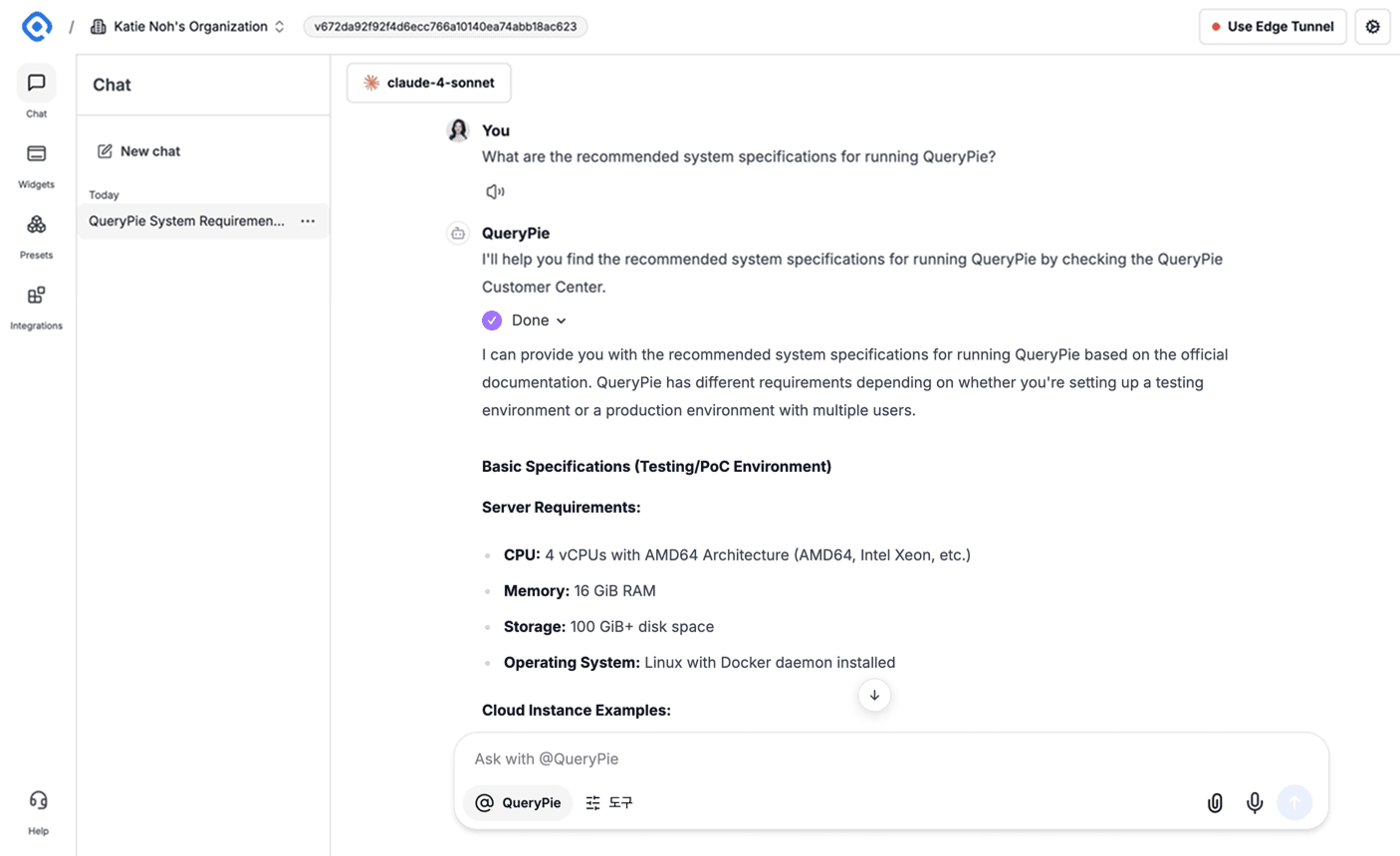
Task: Toggle the Use Edge Tunnel button
Action: pos(1273,27)
